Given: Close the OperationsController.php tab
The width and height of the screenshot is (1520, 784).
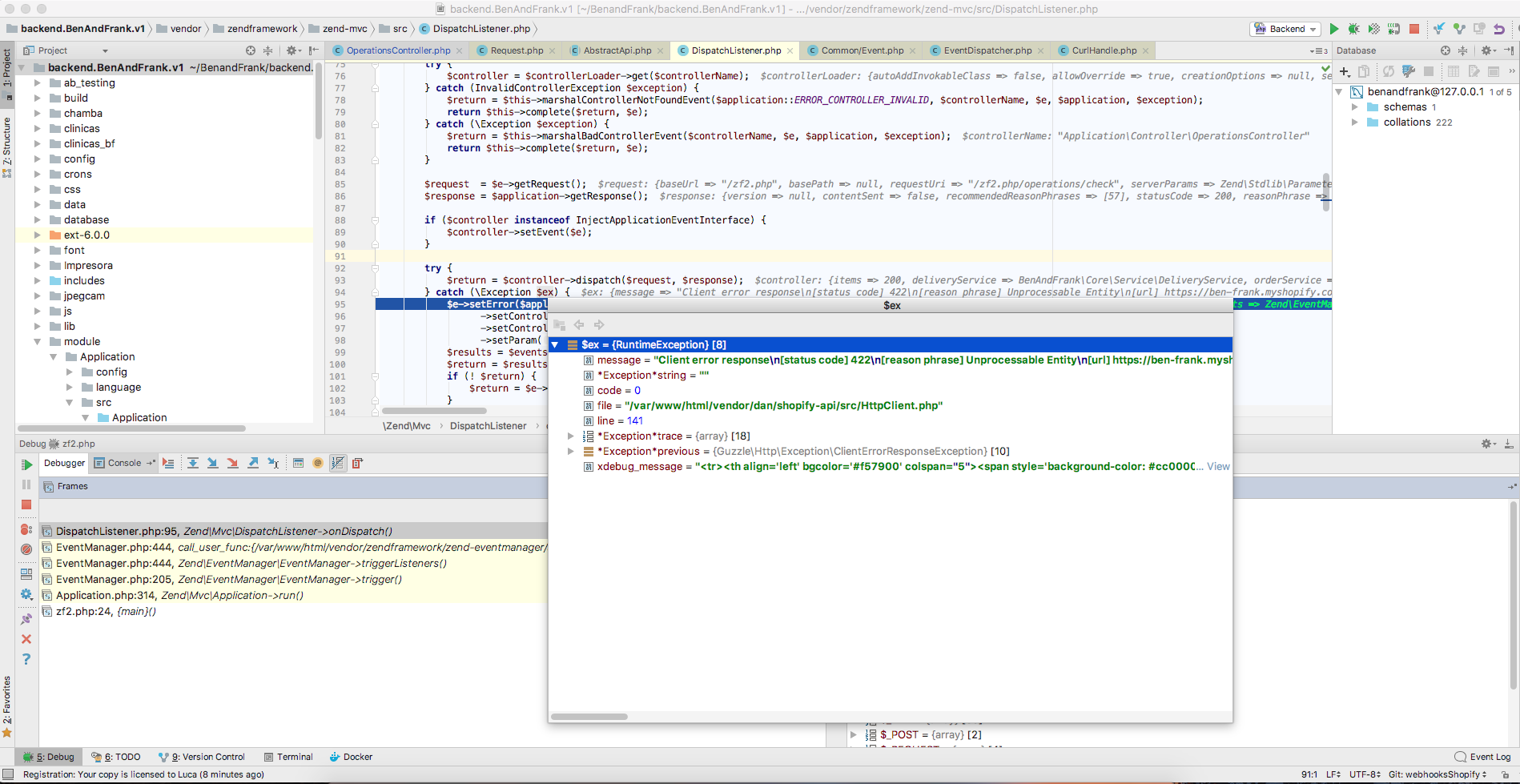Looking at the screenshot, I should pyautogui.click(x=459, y=51).
